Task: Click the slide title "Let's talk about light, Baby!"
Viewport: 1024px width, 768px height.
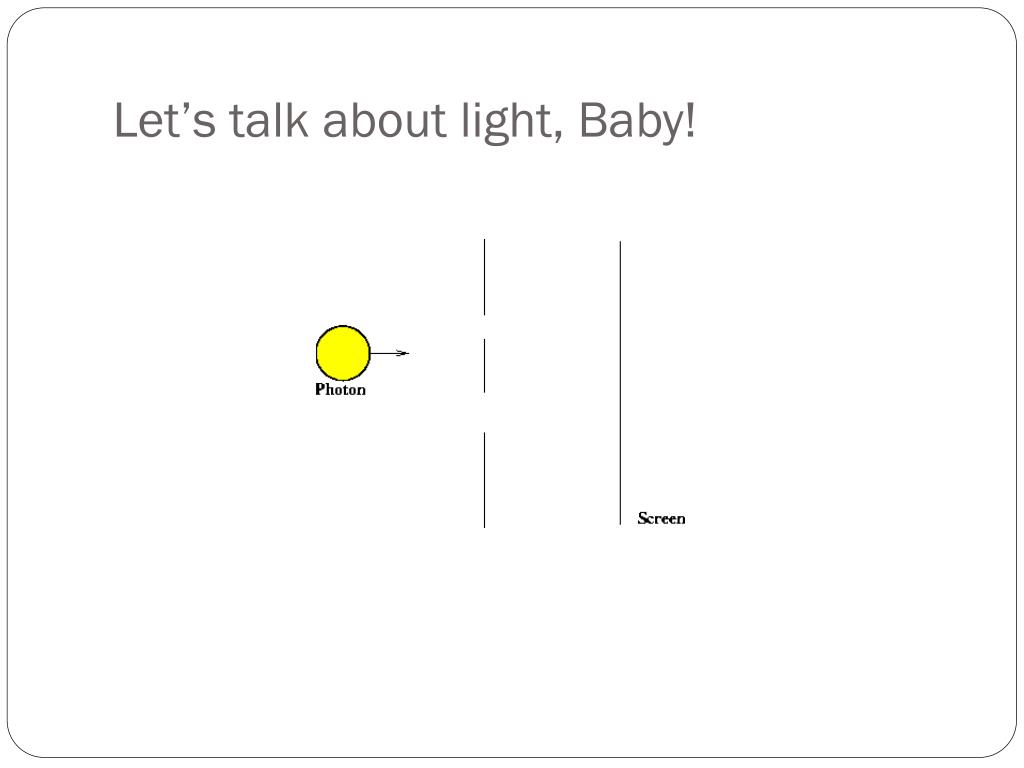Action: 405,121
